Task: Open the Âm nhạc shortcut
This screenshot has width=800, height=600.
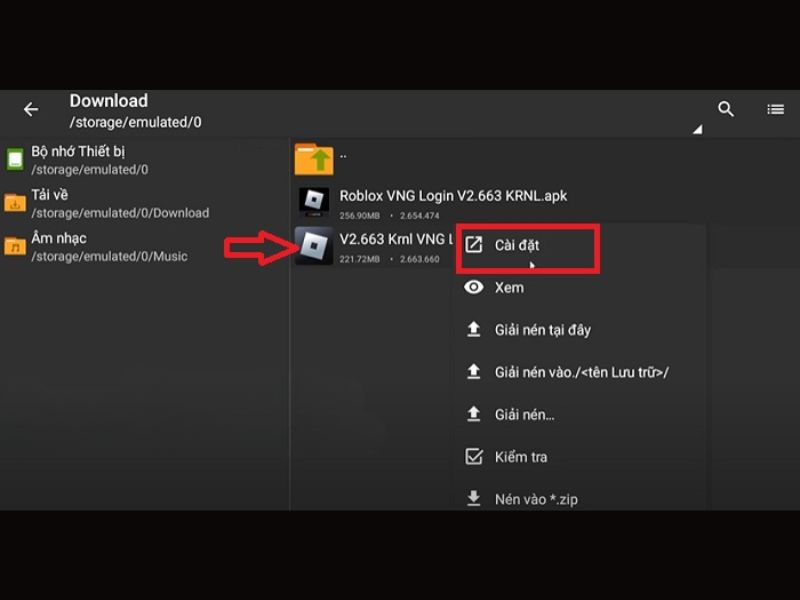Action: [145, 246]
